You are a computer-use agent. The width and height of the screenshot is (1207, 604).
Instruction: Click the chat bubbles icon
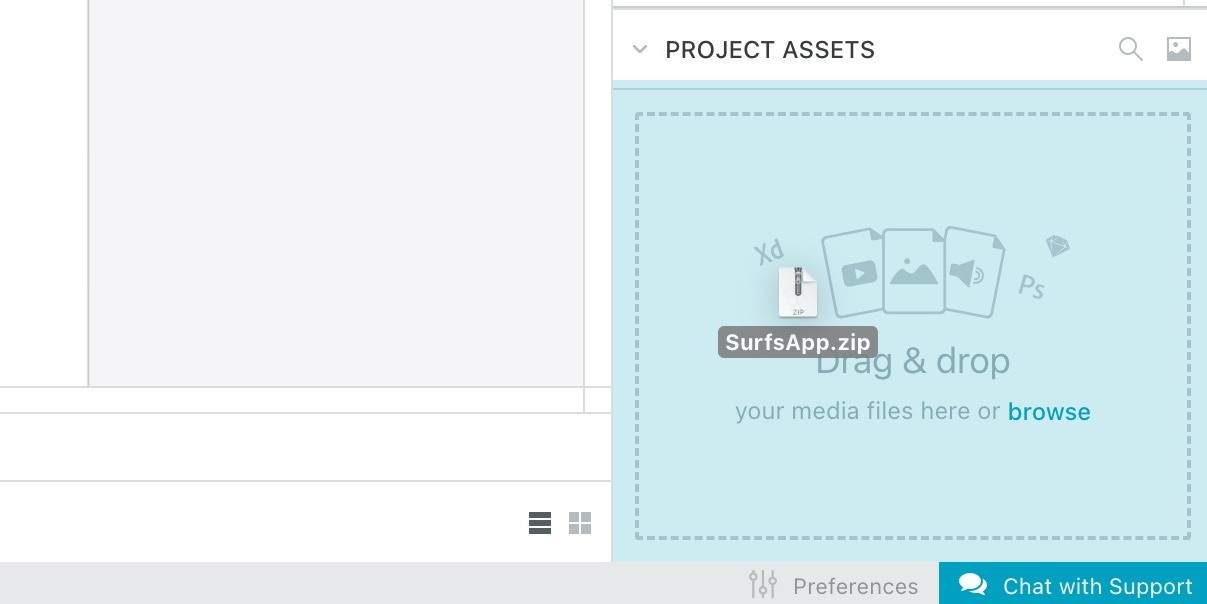[x=973, y=585]
